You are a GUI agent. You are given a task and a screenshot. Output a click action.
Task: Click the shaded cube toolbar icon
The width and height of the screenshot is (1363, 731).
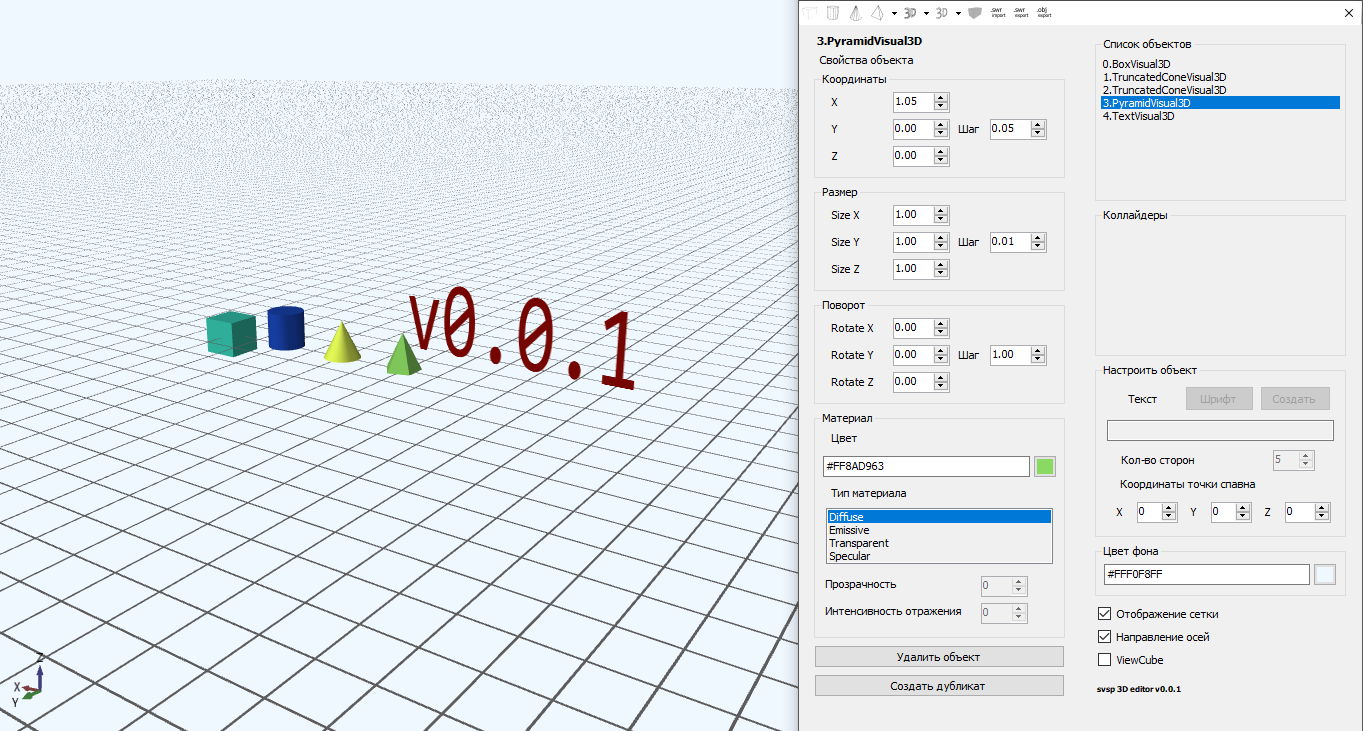coord(974,13)
